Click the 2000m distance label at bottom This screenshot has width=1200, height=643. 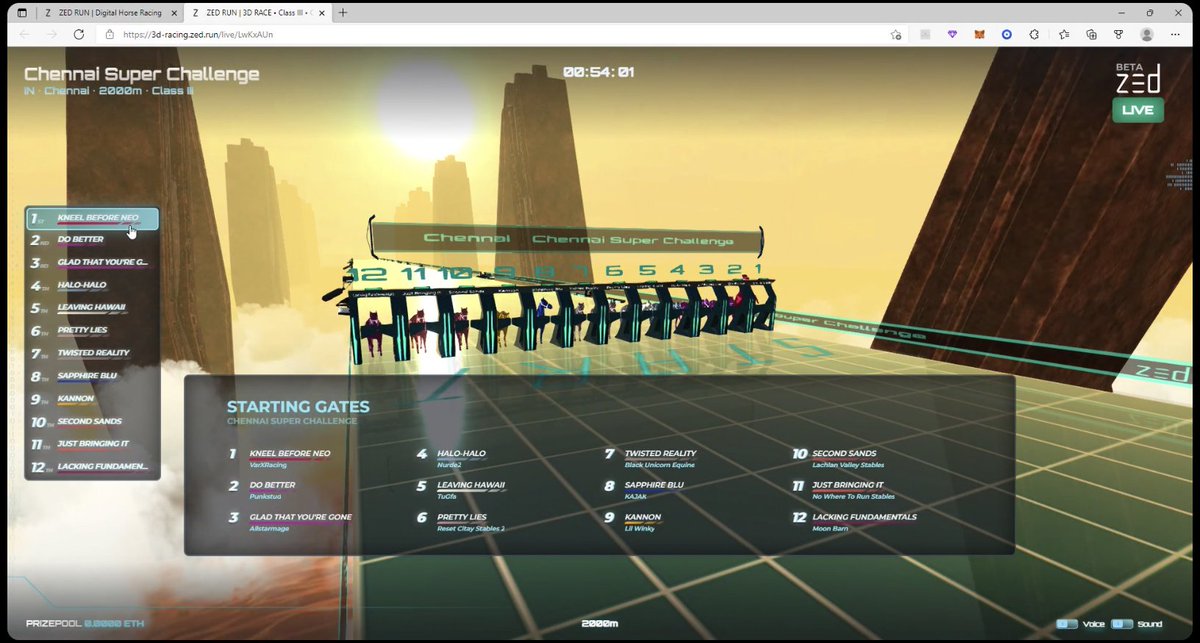600,624
